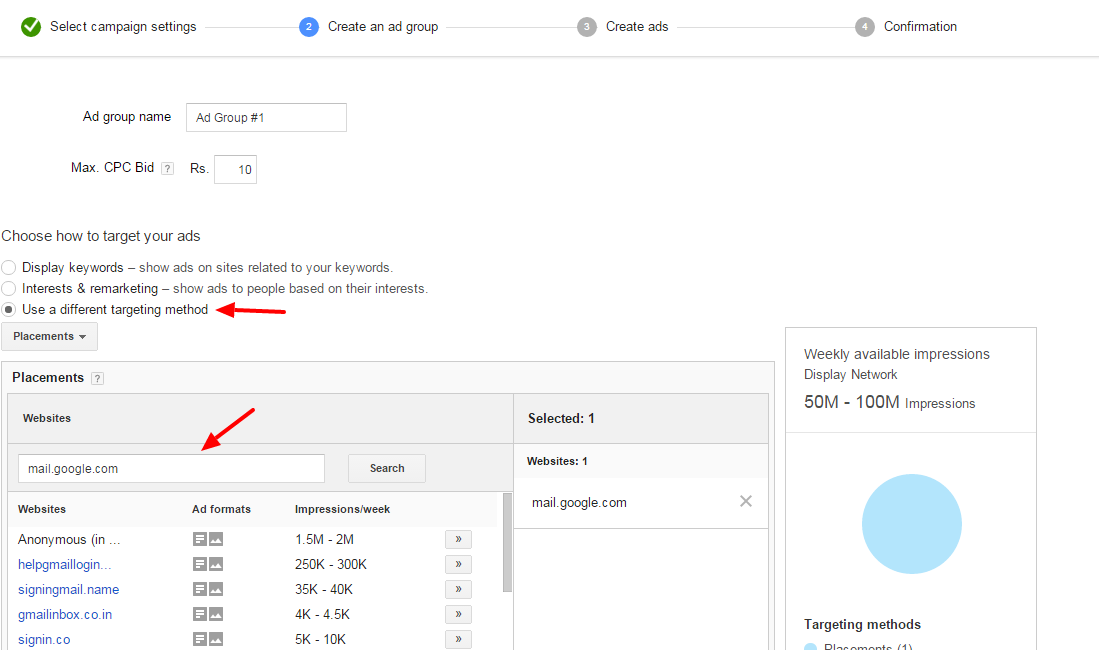Add gmailinbox.co.in placement with arrow button
This screenshot has height=650, width=1099.
click(458, 614)
